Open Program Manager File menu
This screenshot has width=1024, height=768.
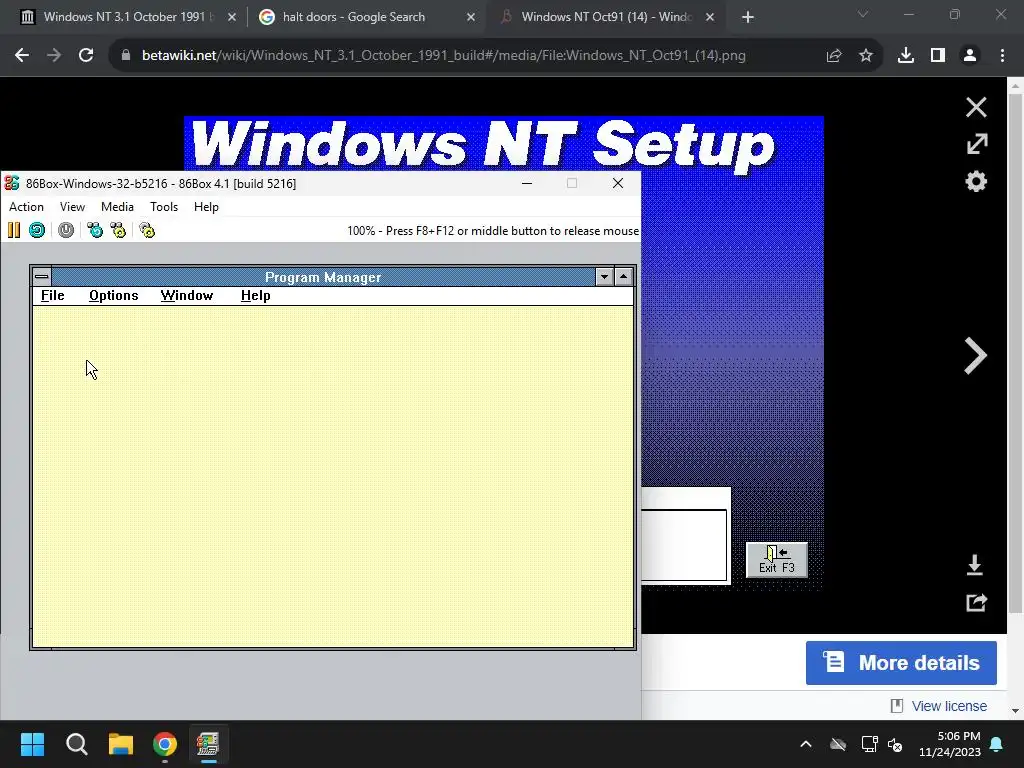coord(52,296)
